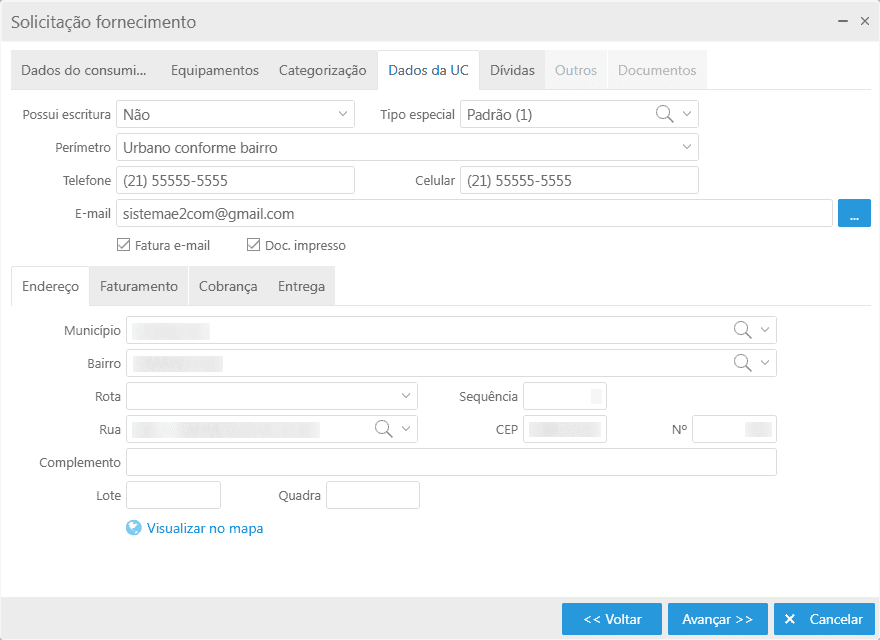
Task: Click the Complemento input field
Action: coord(451,462)
